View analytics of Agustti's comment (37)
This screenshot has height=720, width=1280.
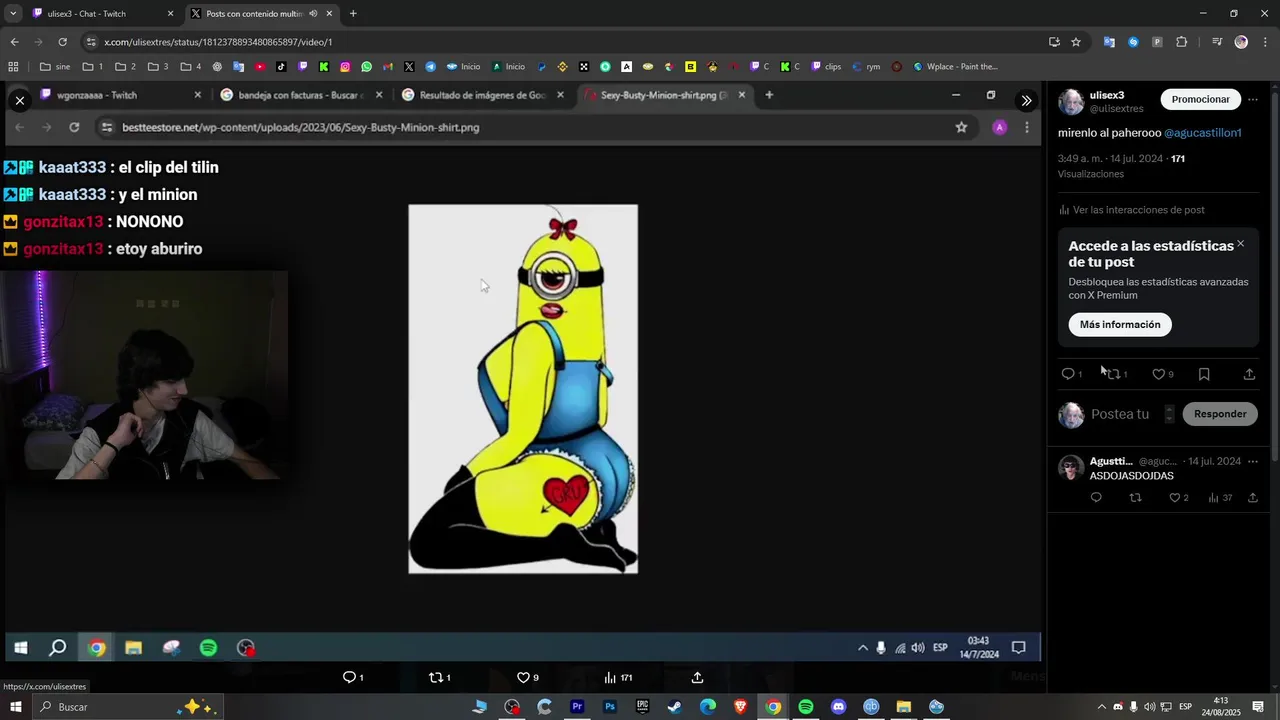coord(1213,498)
